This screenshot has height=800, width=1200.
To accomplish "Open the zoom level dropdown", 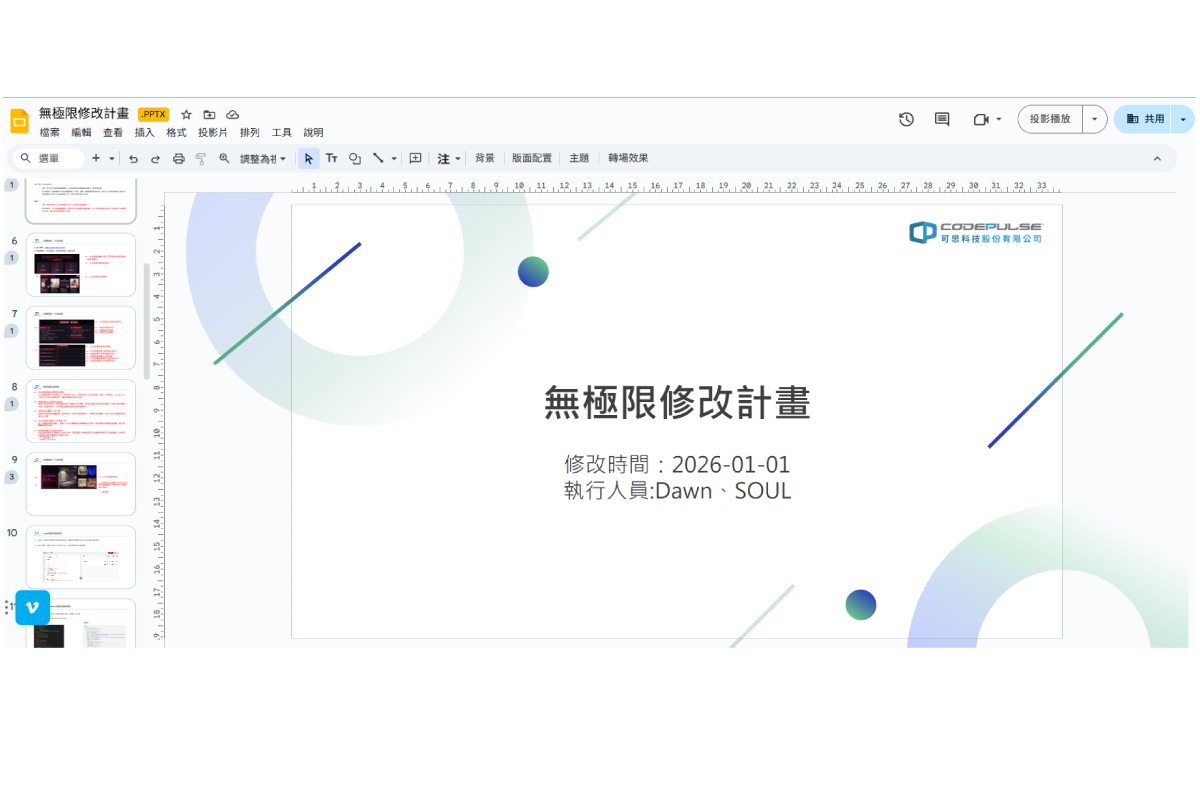I will [263, 158].
